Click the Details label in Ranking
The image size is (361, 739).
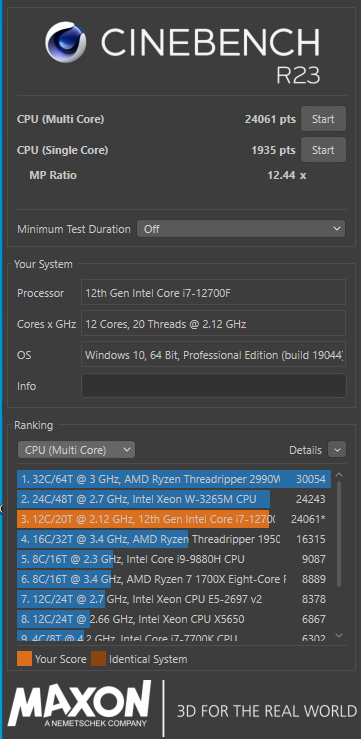[x=305, y=451]
